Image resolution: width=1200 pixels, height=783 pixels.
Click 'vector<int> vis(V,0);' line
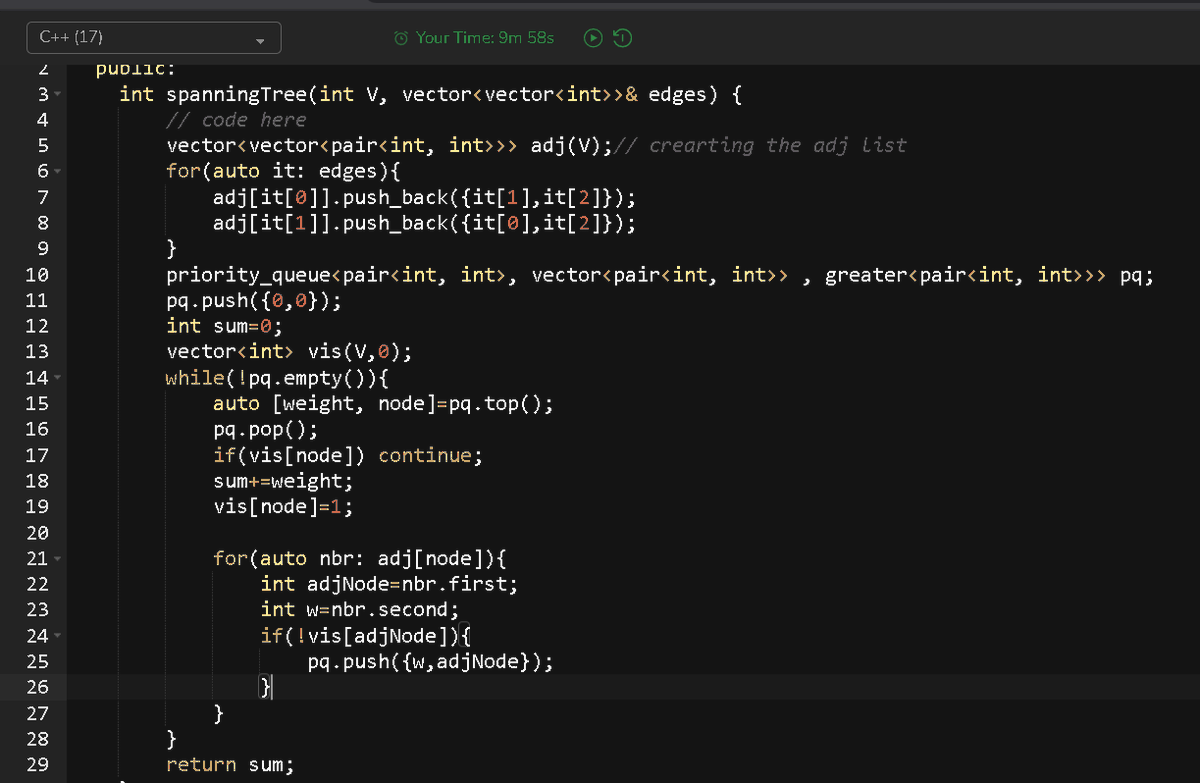(x=288, y=352)
